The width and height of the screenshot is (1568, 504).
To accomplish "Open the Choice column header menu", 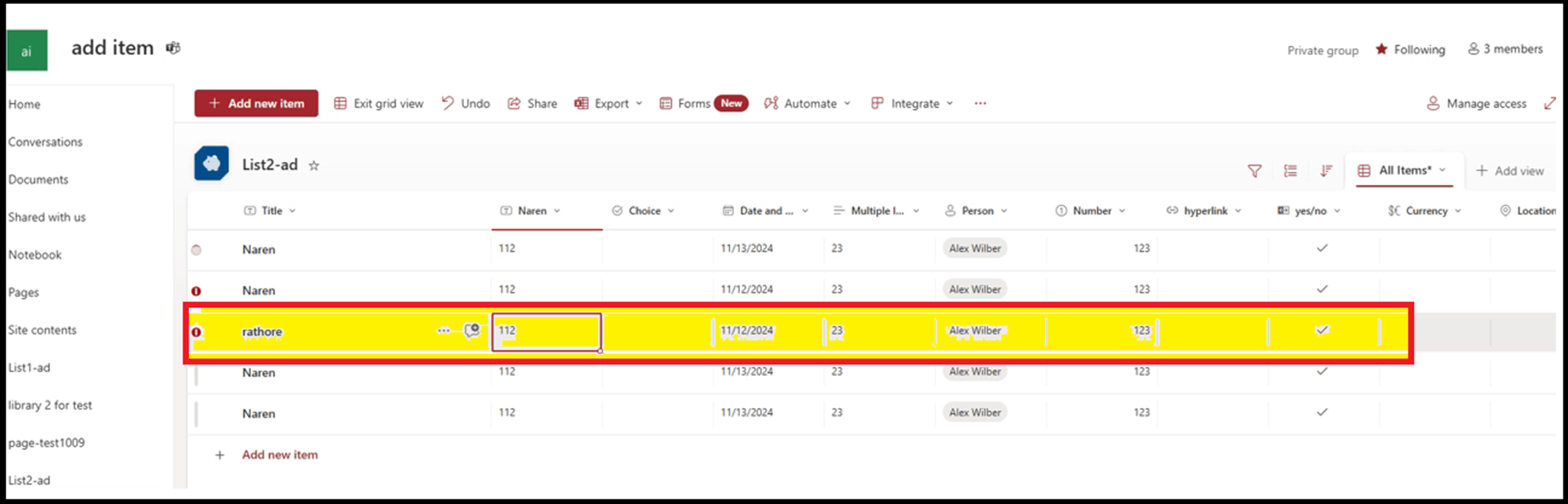I will 643,211.
